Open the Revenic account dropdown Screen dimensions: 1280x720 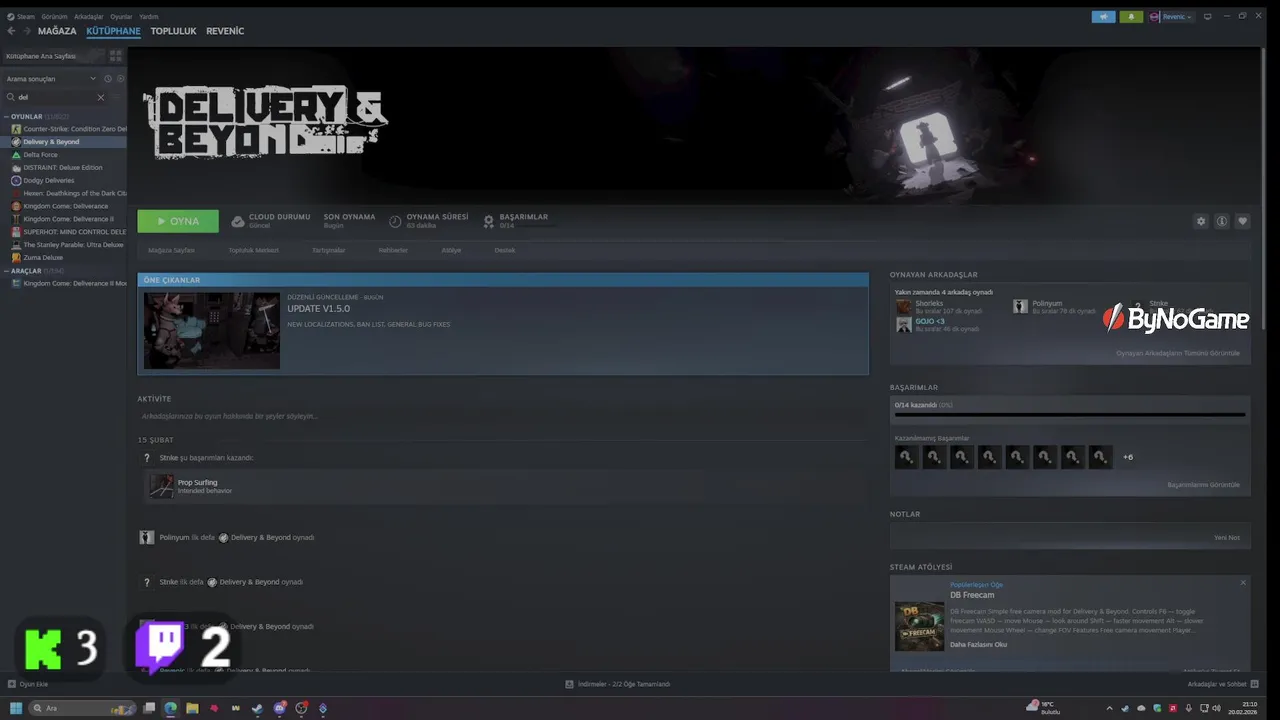click(1171, 17)
